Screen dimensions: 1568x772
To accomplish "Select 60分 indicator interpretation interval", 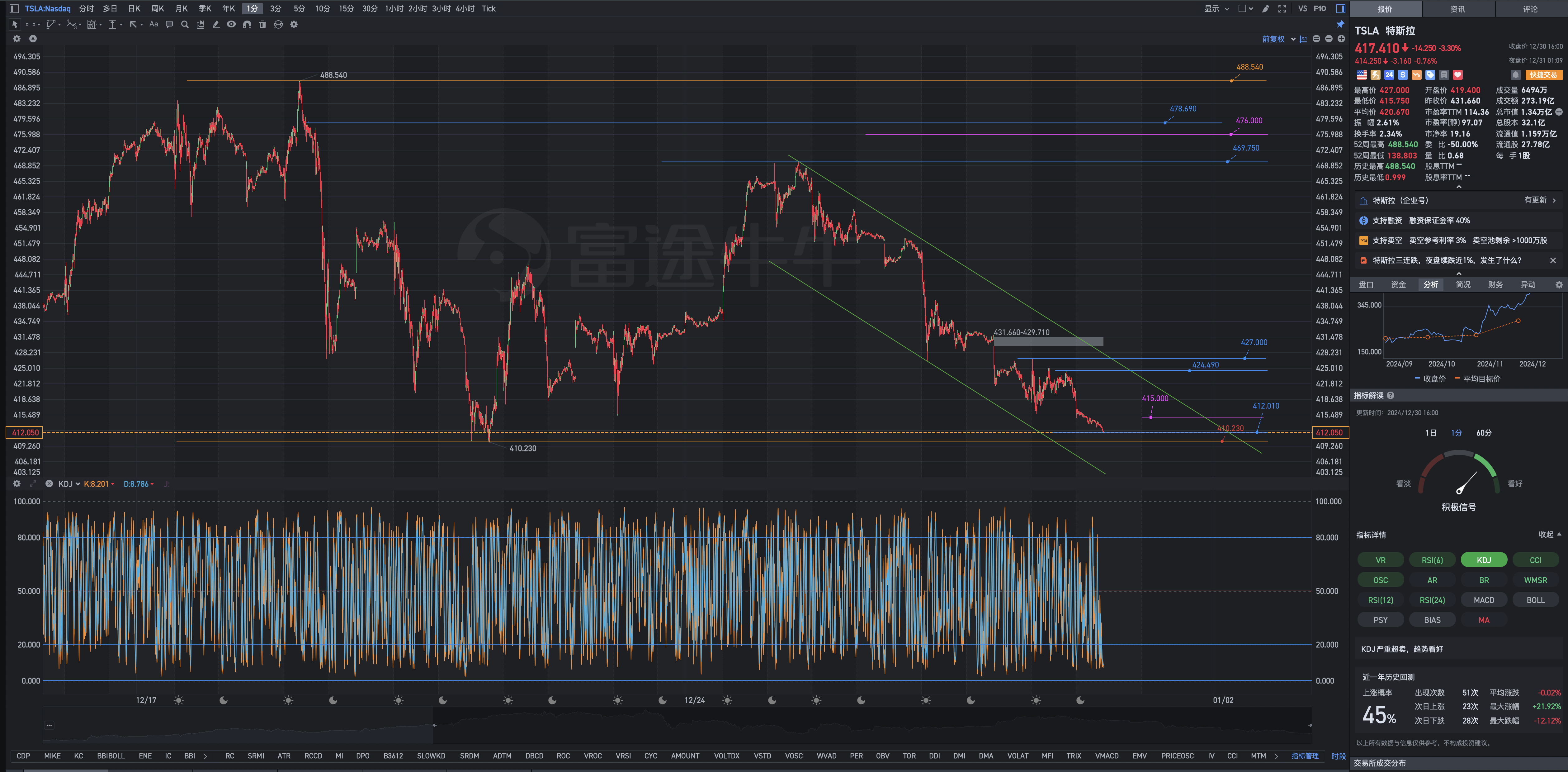I will coord(1484,433).
